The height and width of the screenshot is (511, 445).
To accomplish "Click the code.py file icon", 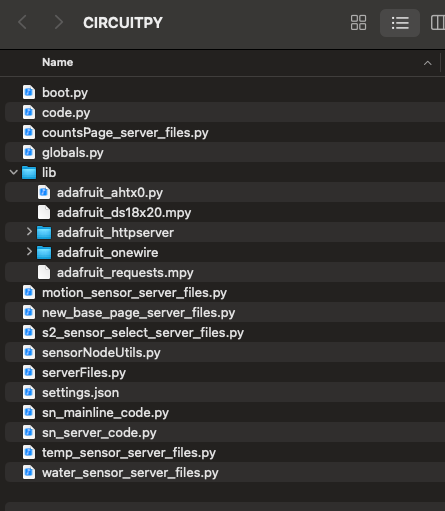I will pyautogui.click(x=29, y=112).
